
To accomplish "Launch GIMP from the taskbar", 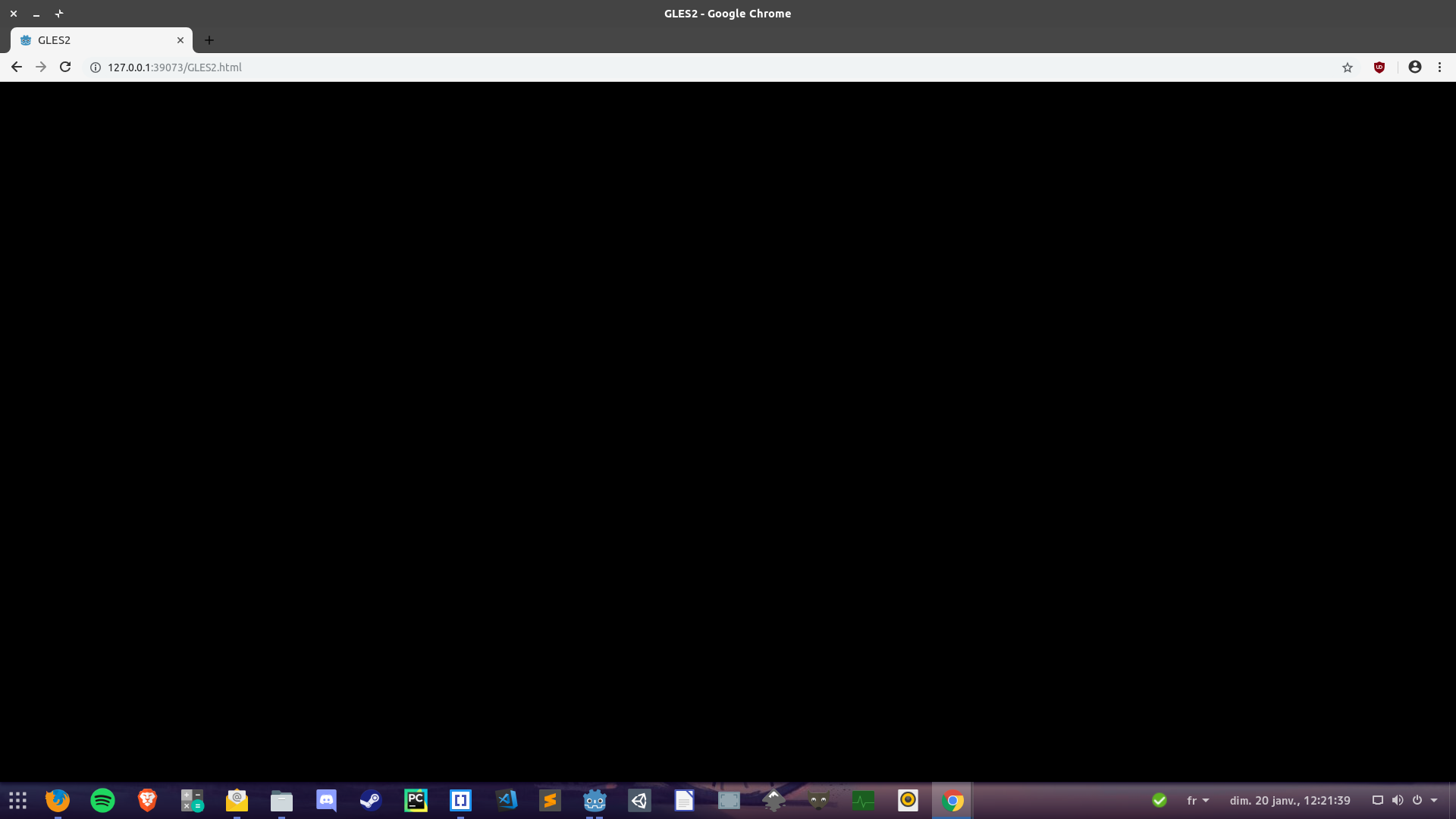I will [x=819, y=800].
